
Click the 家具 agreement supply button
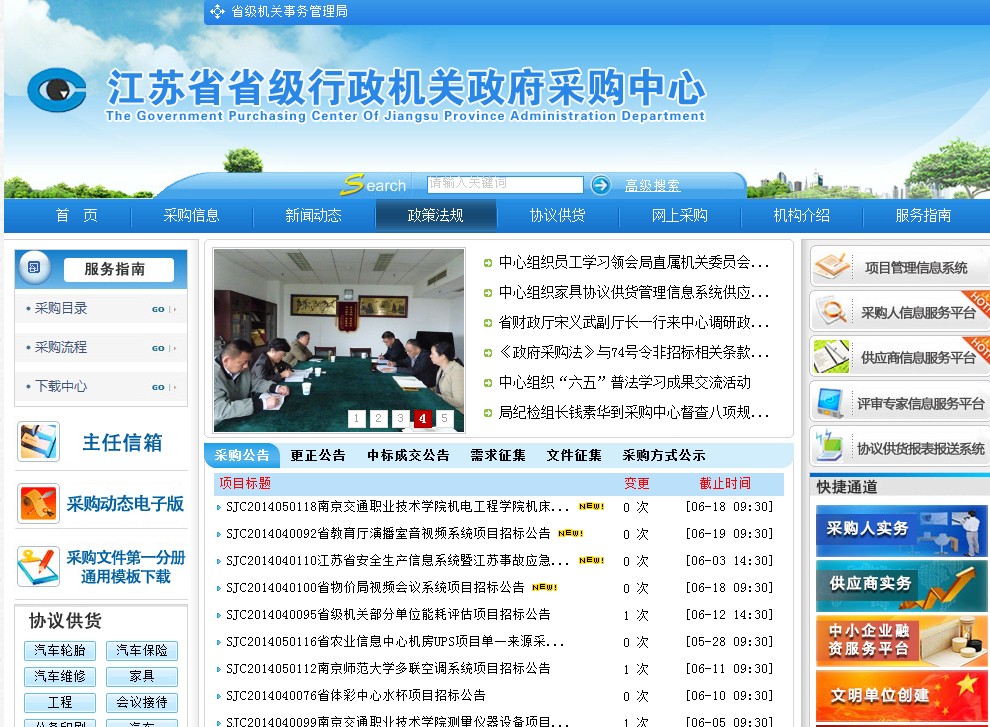pos(142,676)
